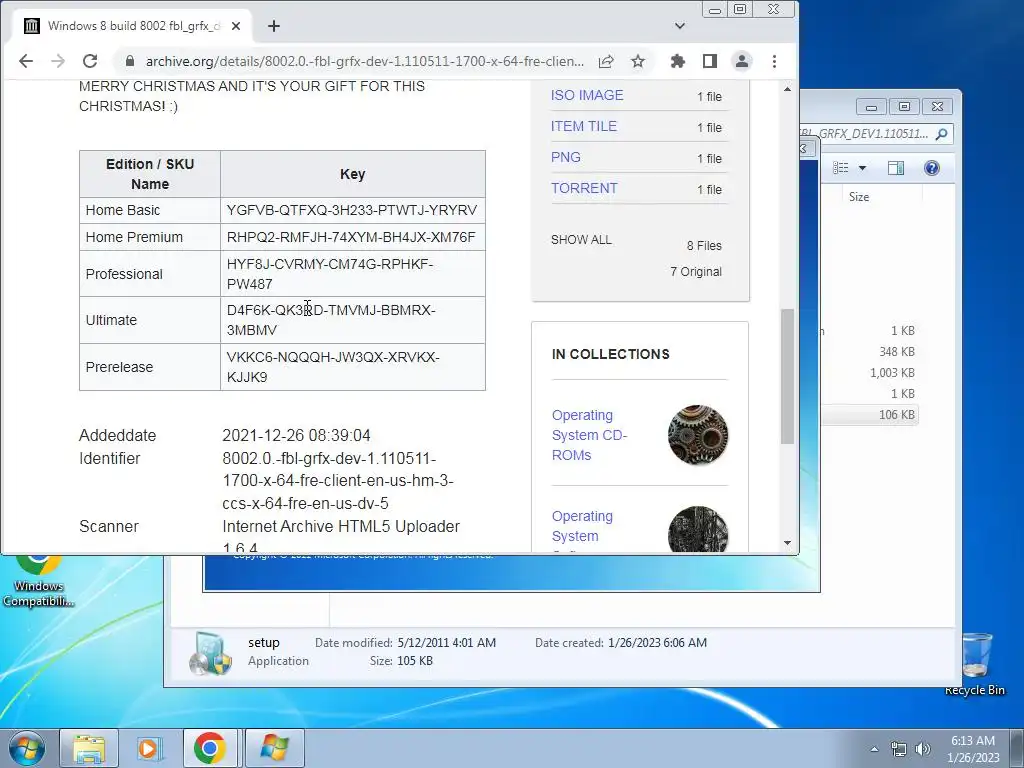
Task: Open Chrome extensions puzzle icon
Action: pyautogui.click(x=678, y=61)
